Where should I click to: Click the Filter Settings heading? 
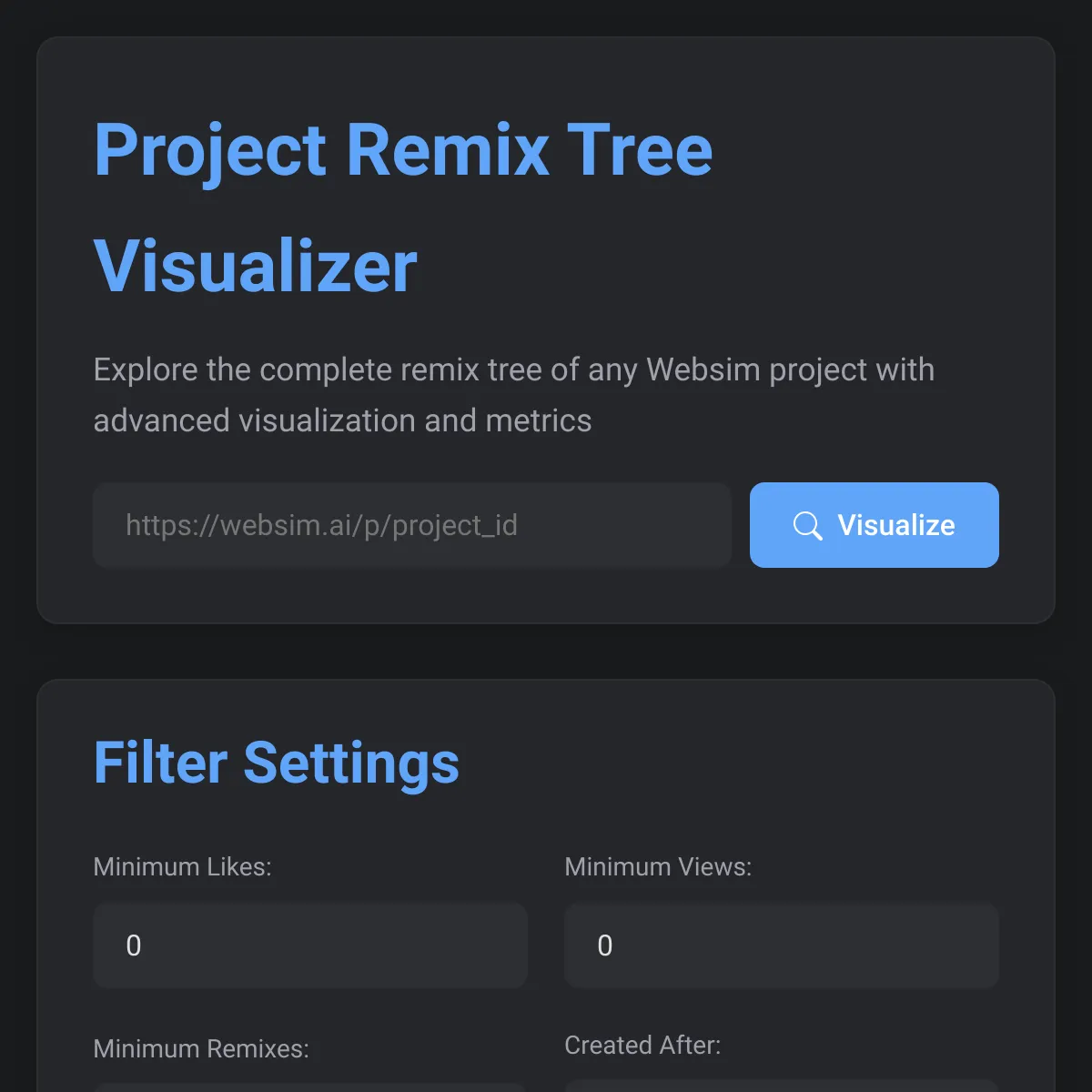point(276,763)
